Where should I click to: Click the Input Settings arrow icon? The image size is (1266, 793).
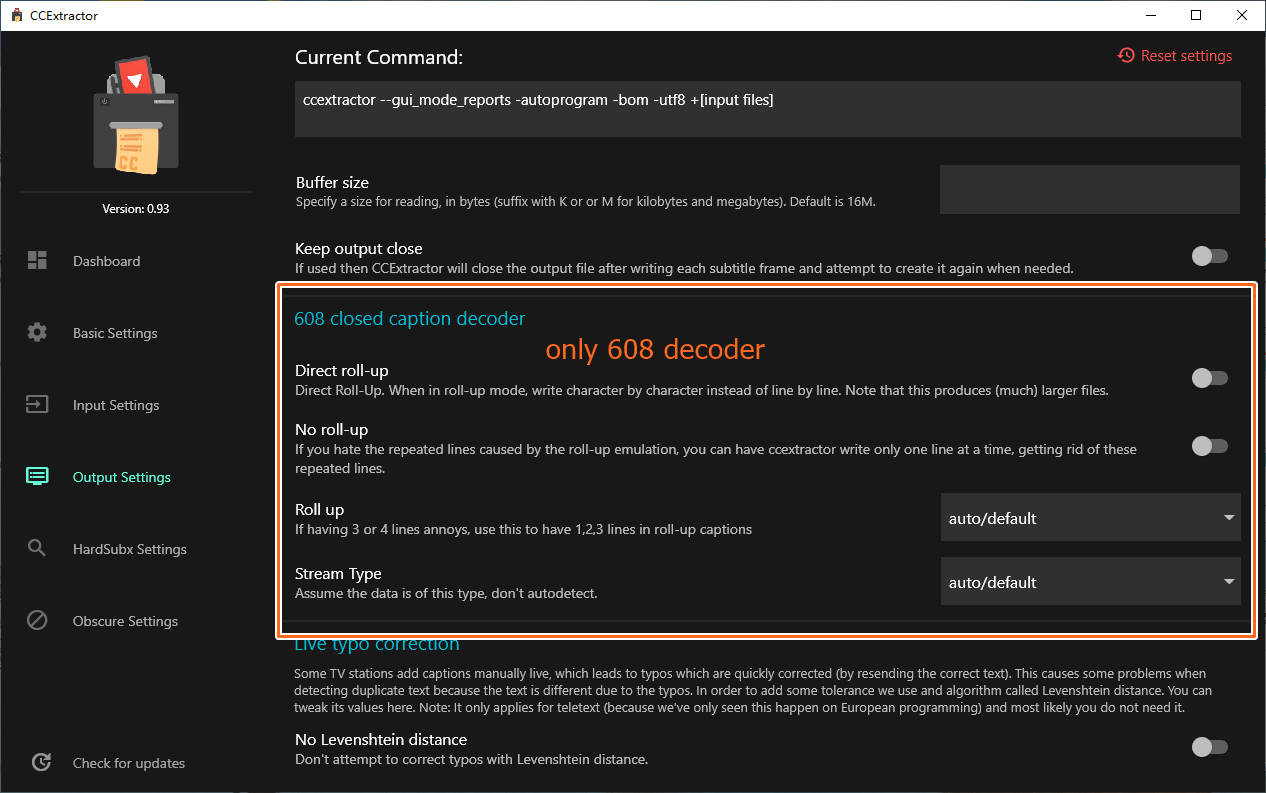[x=37, y=405]
